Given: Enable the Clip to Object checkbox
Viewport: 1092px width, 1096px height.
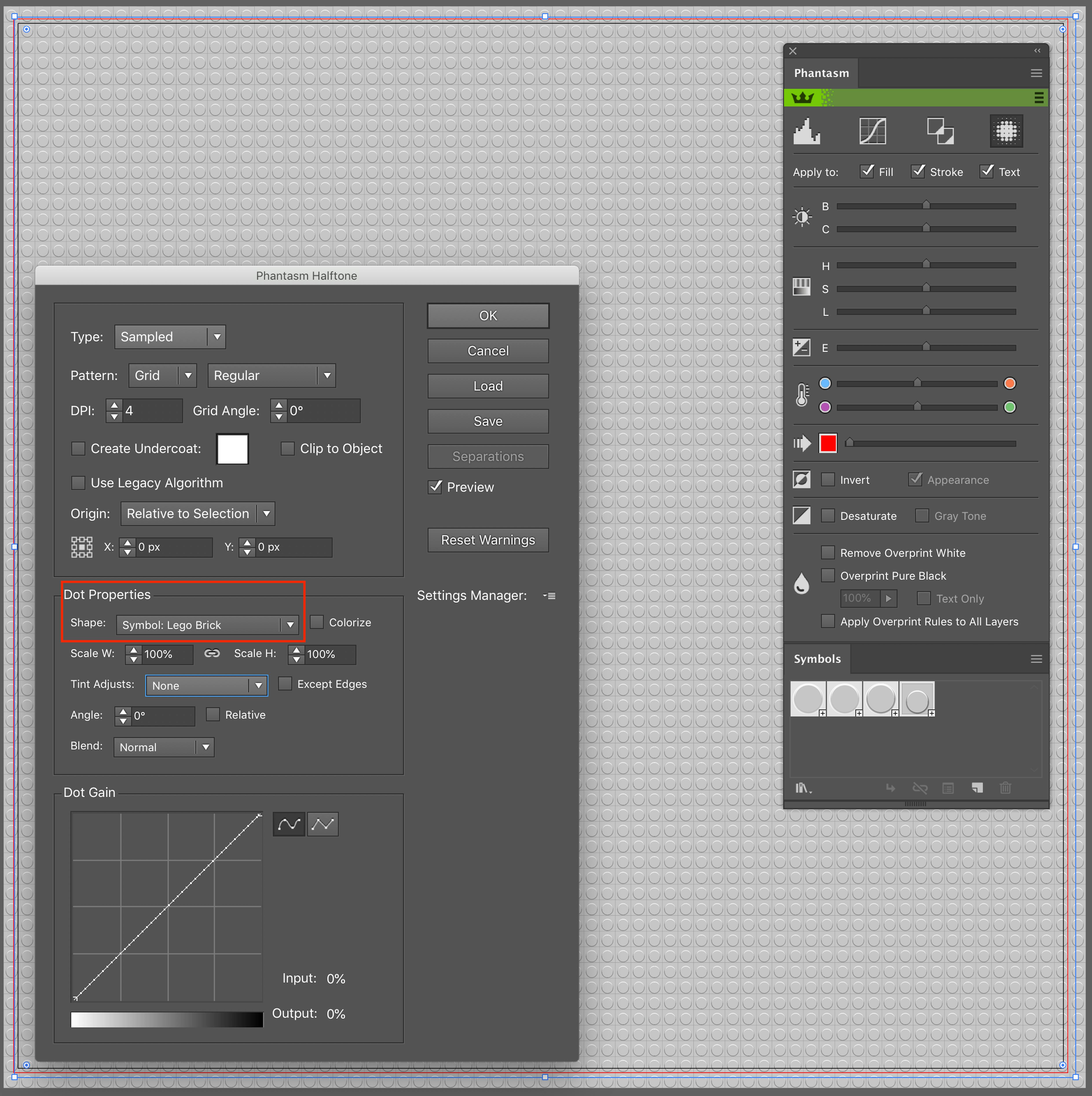Looking at the screenshot, I should pos(288,448).
